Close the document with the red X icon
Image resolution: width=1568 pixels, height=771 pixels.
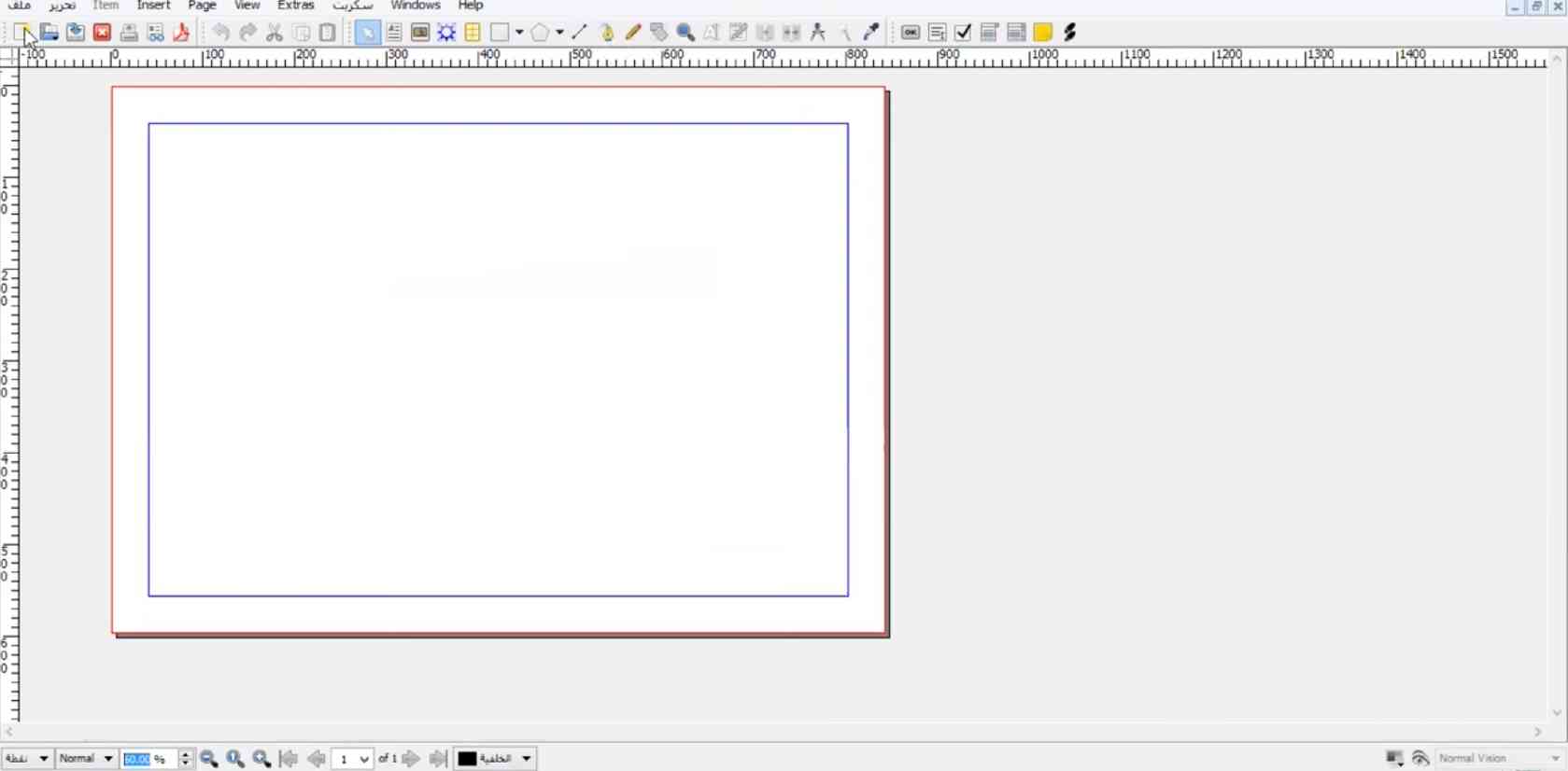click(102, 33)
